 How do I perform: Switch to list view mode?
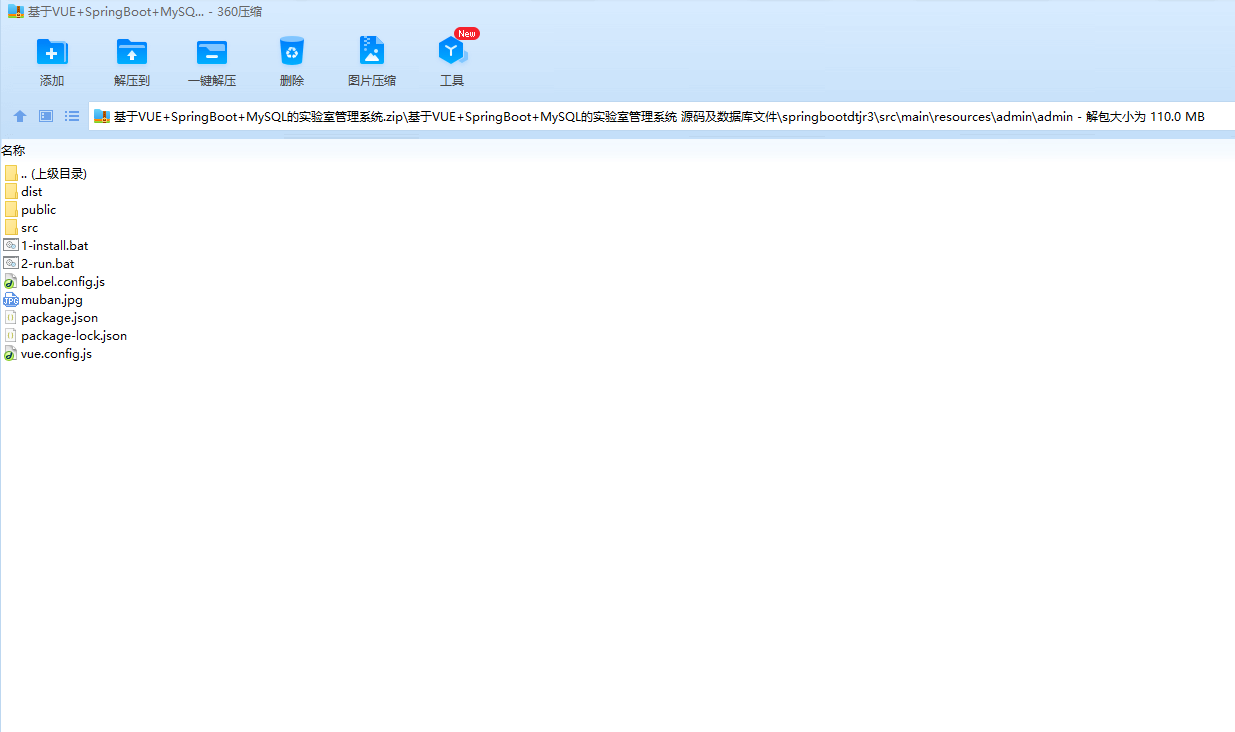[72, 117]
